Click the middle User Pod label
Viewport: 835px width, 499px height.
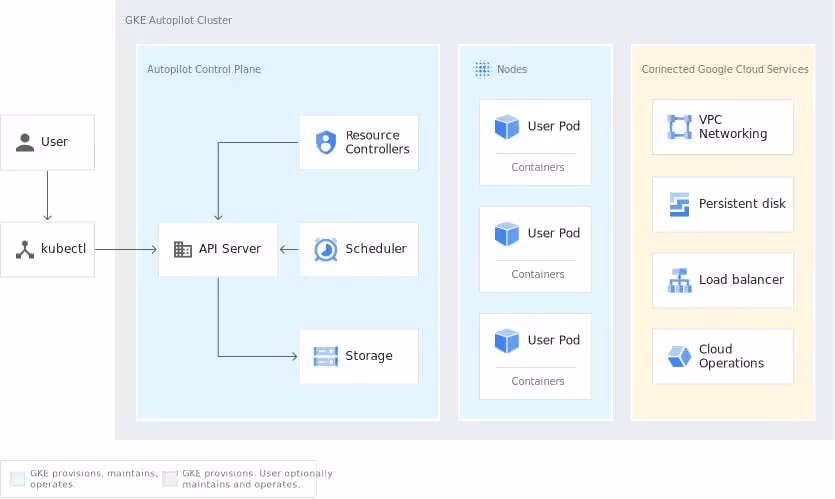(x=554, y=233)
